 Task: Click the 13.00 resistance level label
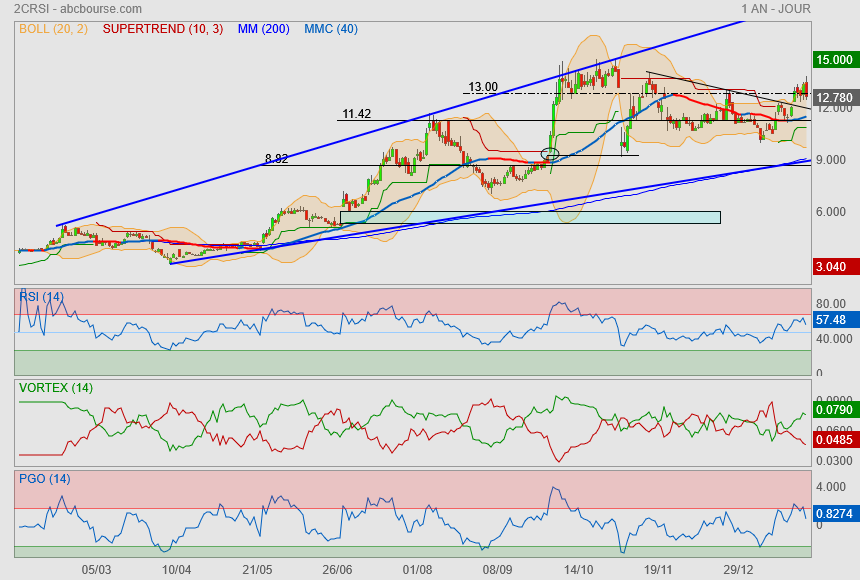tap(483, 87)
